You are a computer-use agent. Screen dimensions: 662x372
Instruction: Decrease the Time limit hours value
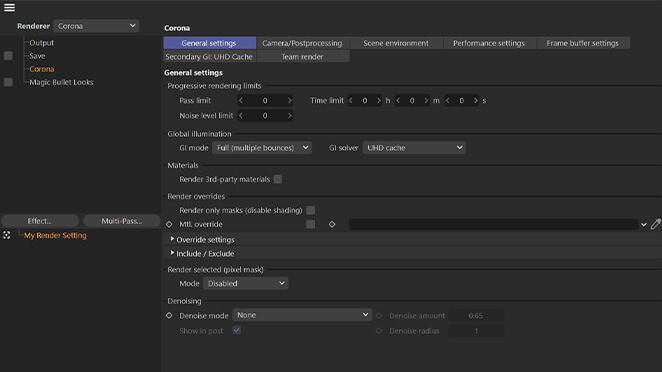pyautogui.click(x=351, y=100)
